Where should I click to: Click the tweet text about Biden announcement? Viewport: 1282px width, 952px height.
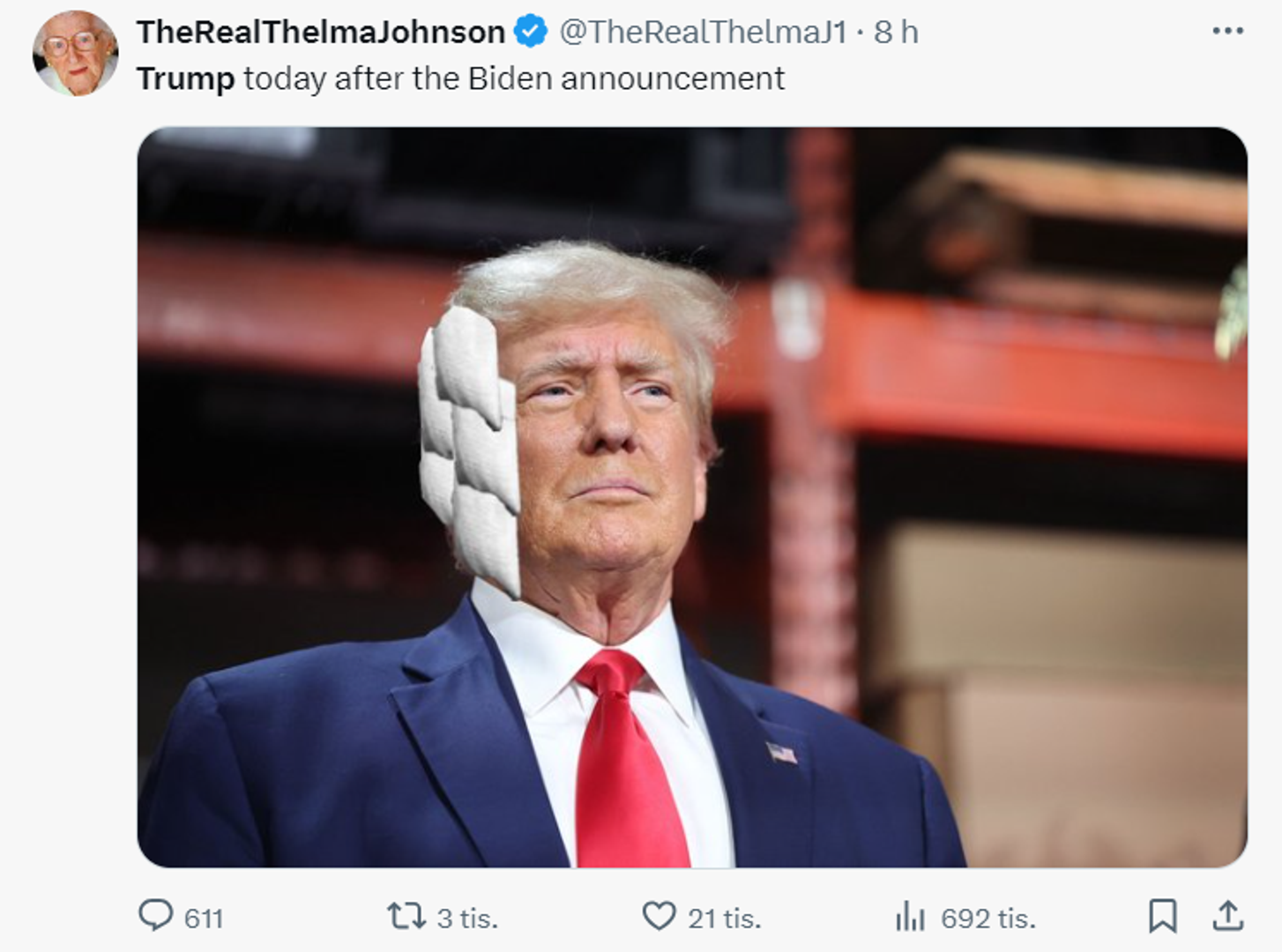click(x=460, y=78)
